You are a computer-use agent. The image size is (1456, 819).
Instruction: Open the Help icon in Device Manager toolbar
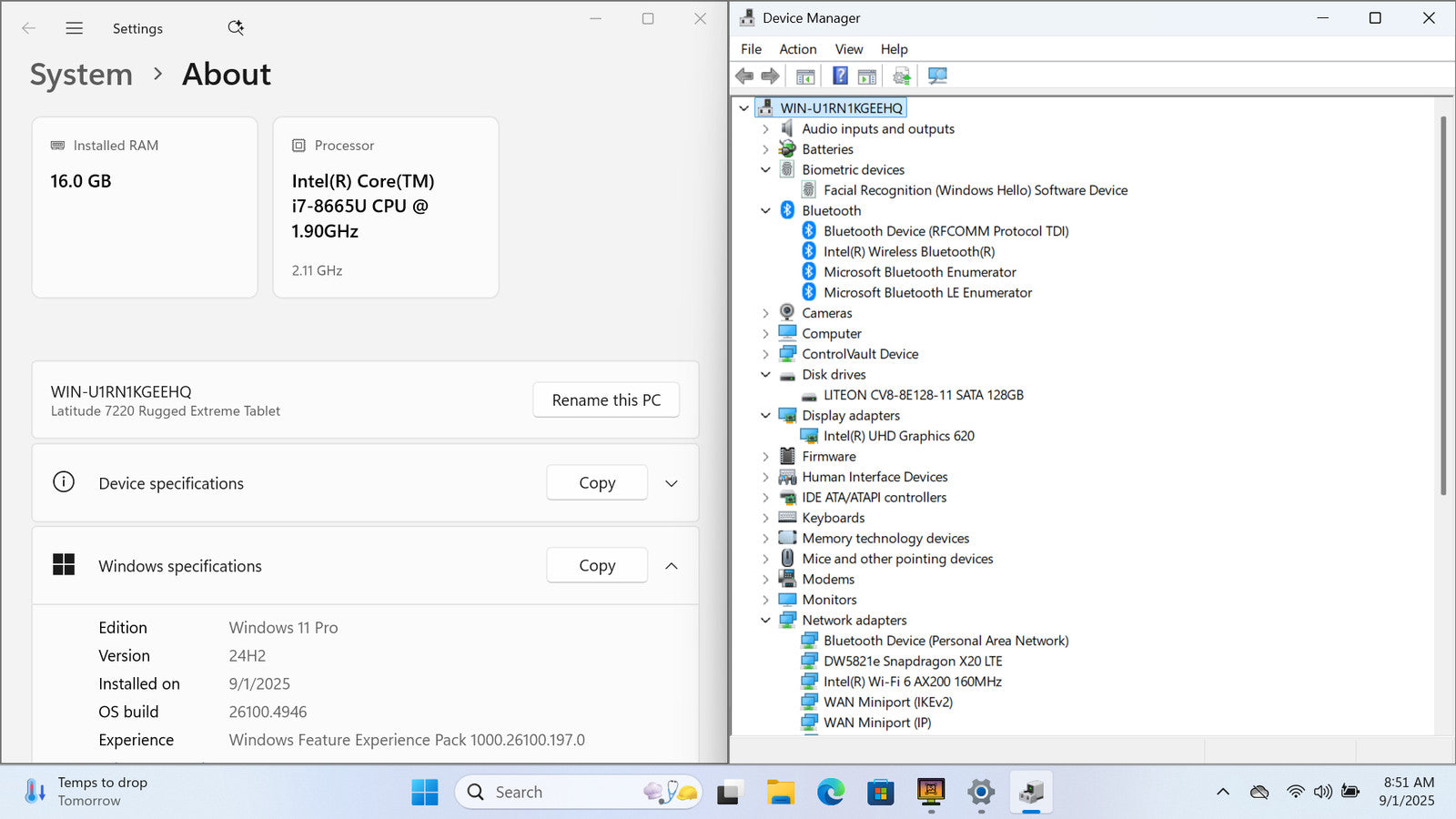coord(840,76)
